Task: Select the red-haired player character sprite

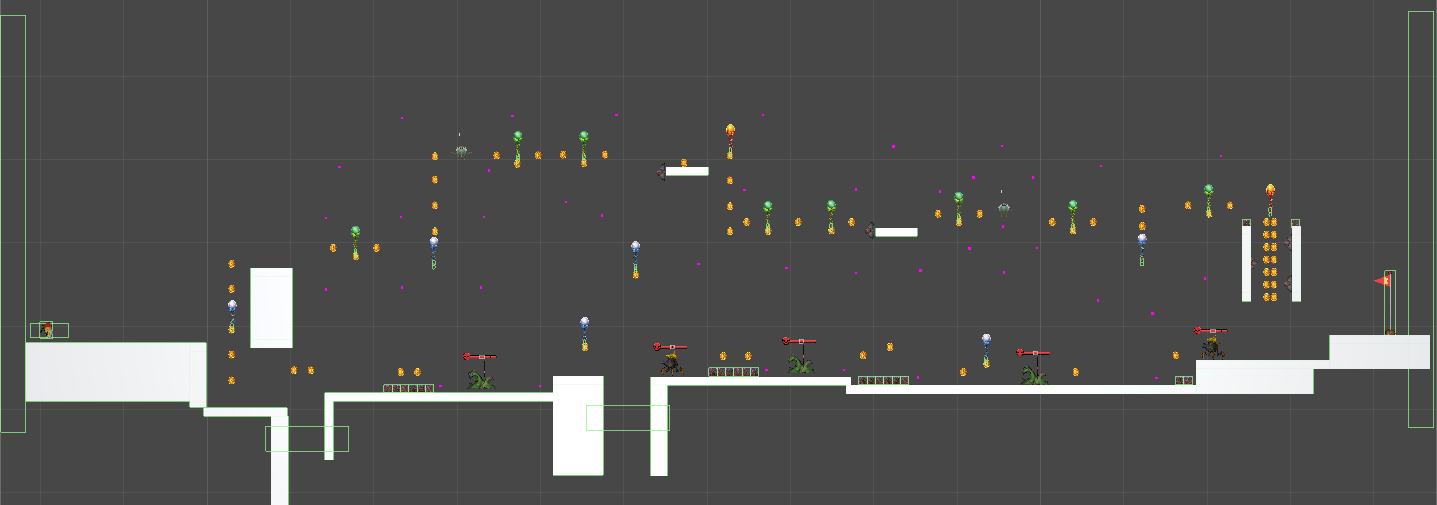Action: (x=46, y=329)
